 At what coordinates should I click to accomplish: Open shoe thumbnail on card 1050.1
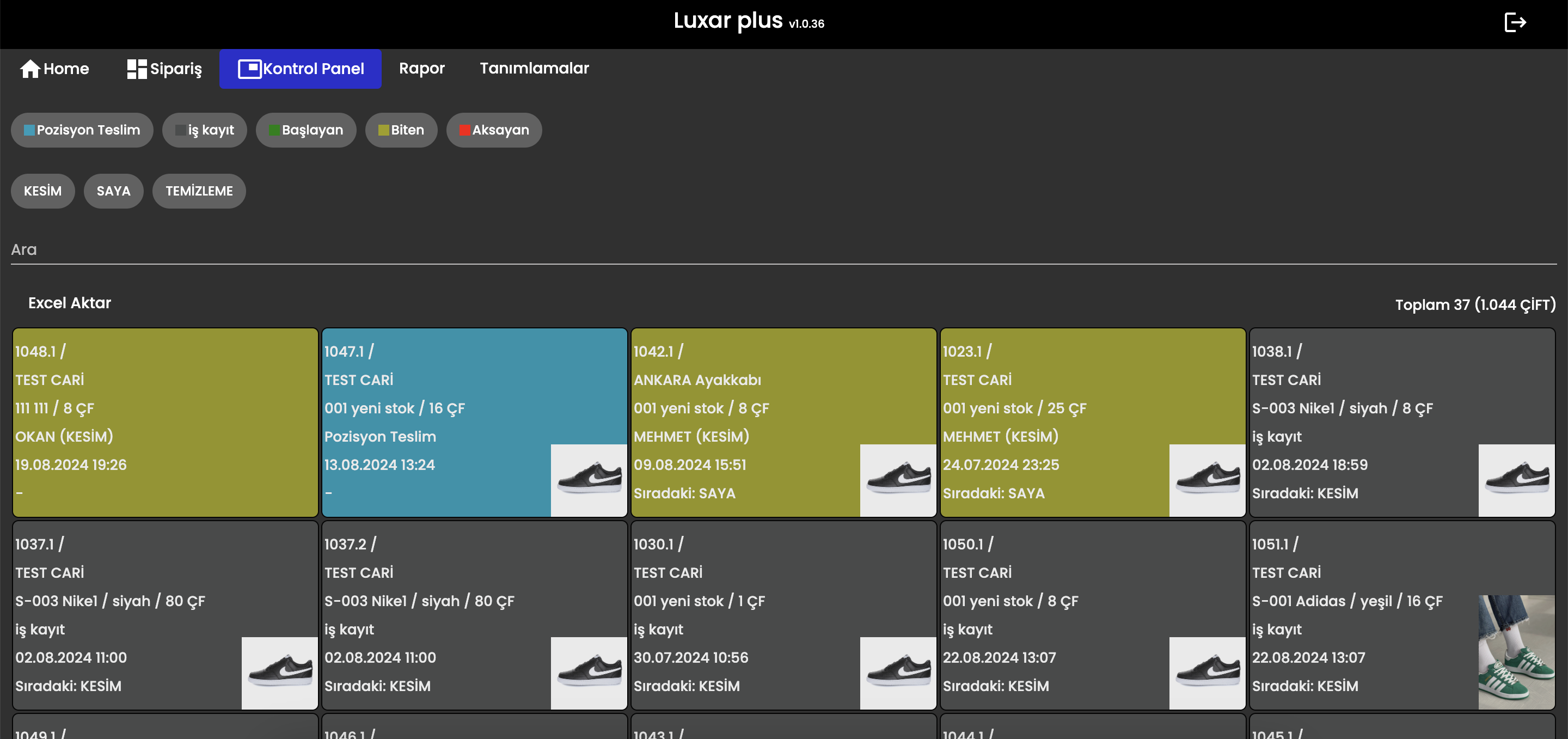[x=1207, y=673]
